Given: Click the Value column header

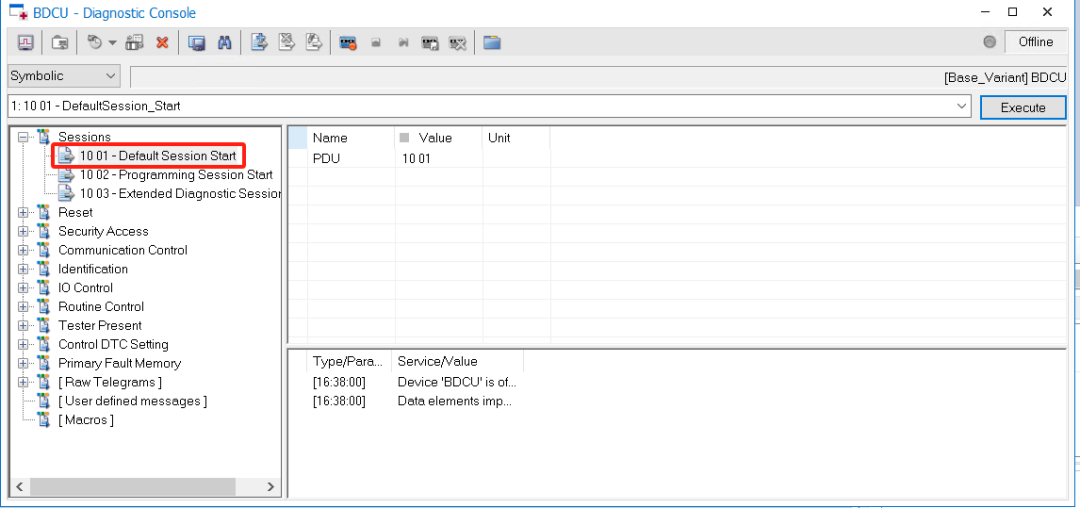Looking at the screenshot, I should (x=439, y=138).
